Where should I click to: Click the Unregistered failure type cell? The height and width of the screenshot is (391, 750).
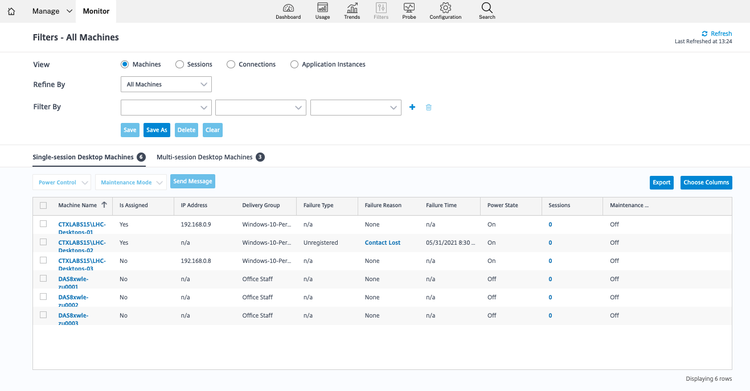(x=320, y=243)
